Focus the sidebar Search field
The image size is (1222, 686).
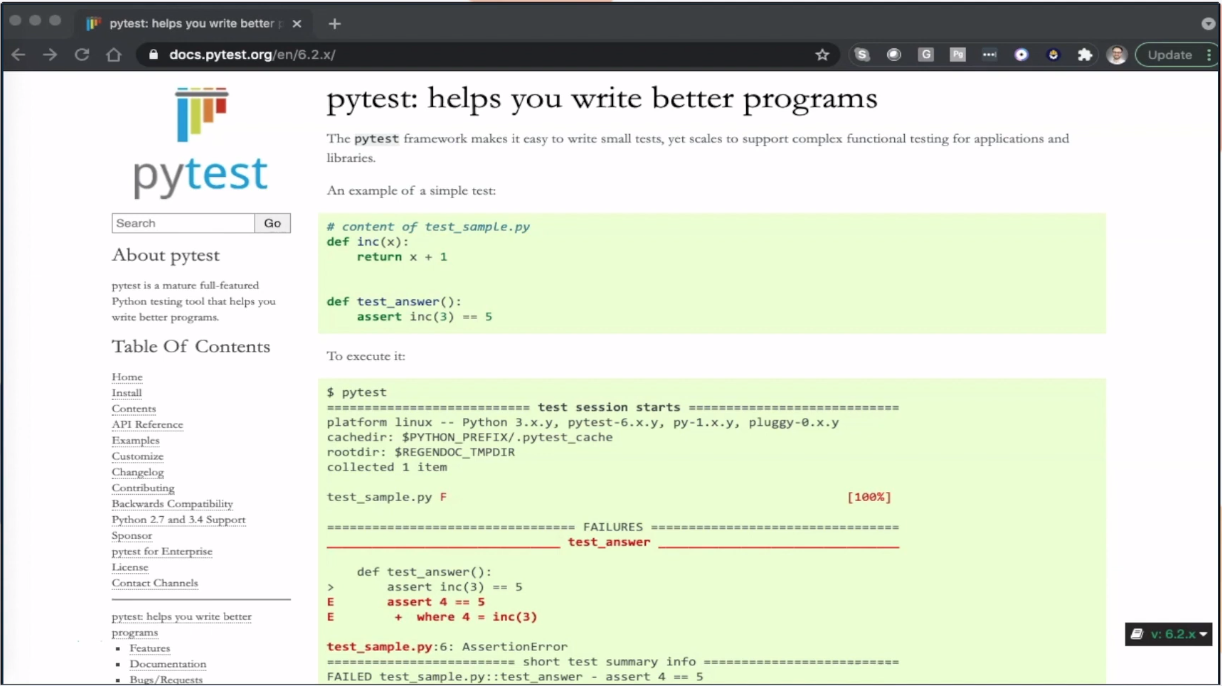click(x=183, y=223)
